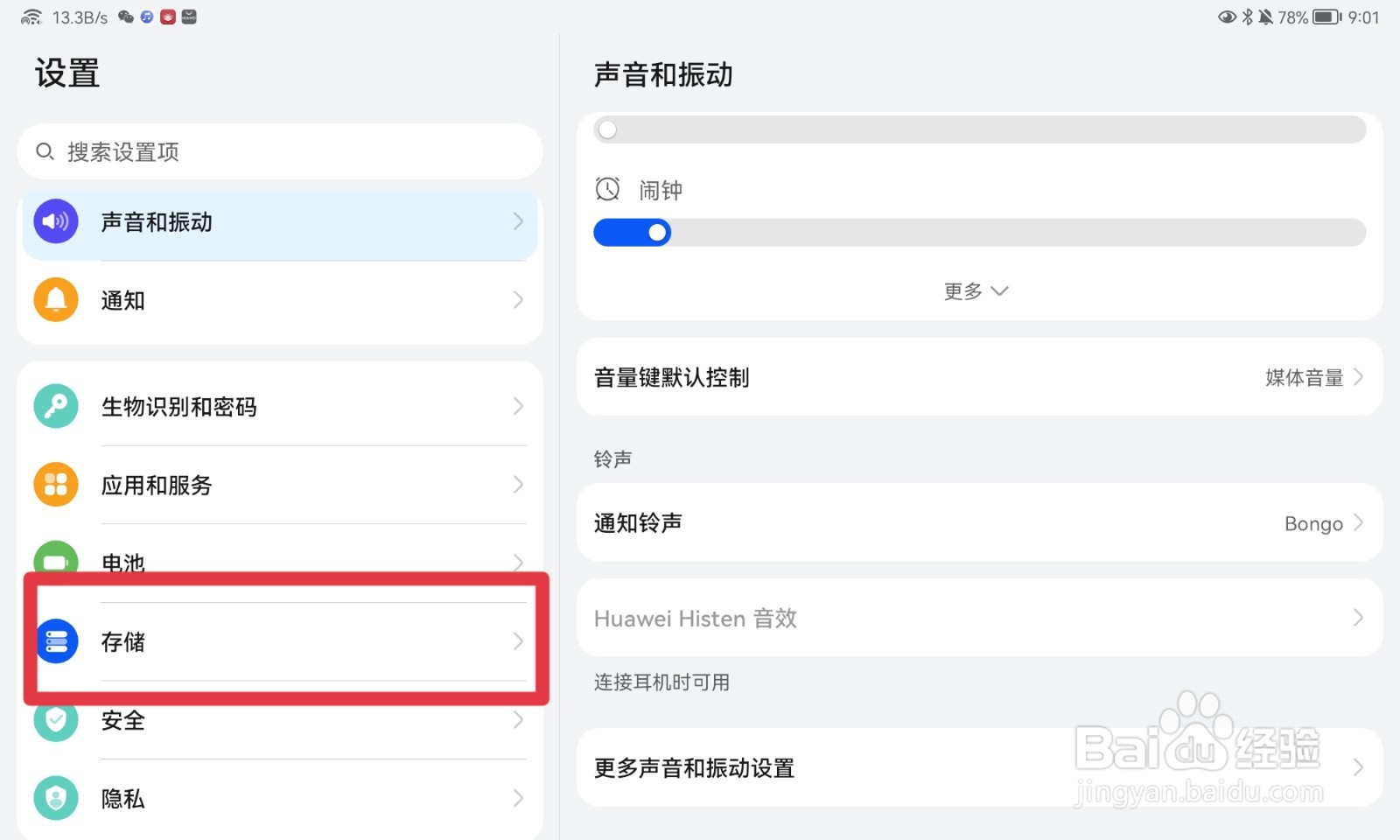The height and width of the screenshot is (840, 1400).
Task: Open 更多声音和振动设置
Action: 978,767
